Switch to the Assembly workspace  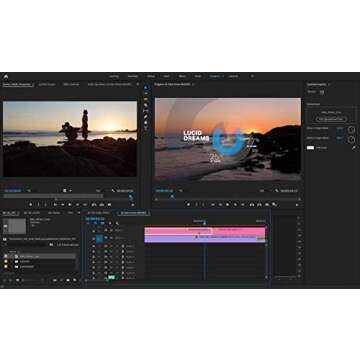click(x=133, y=76)
